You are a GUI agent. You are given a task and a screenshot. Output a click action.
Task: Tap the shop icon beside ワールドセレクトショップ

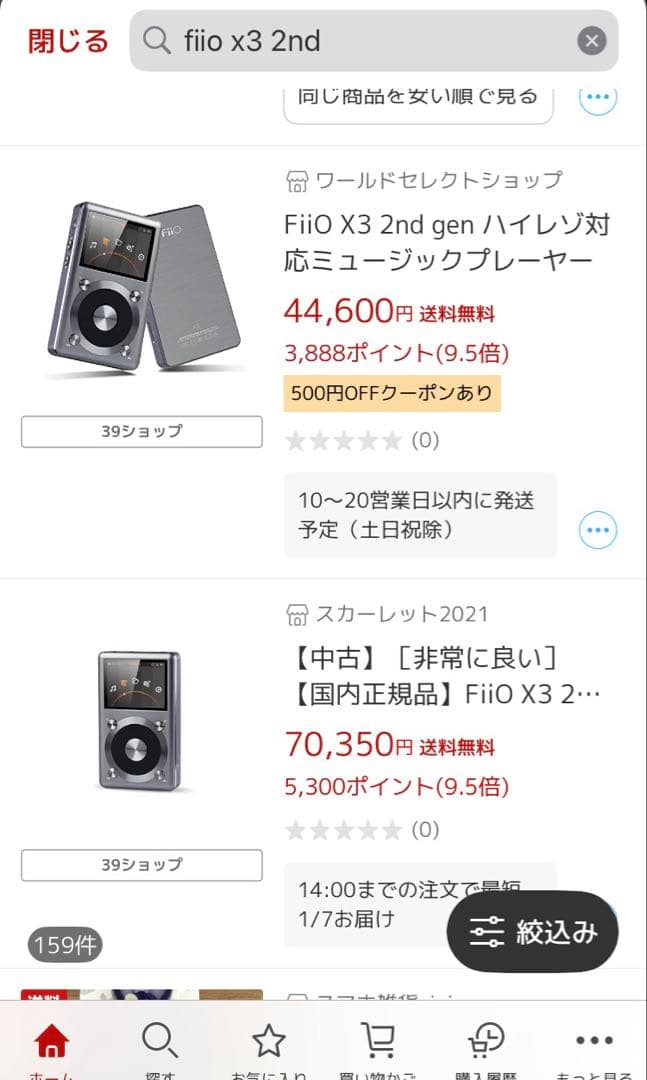(x=295, y=179)
